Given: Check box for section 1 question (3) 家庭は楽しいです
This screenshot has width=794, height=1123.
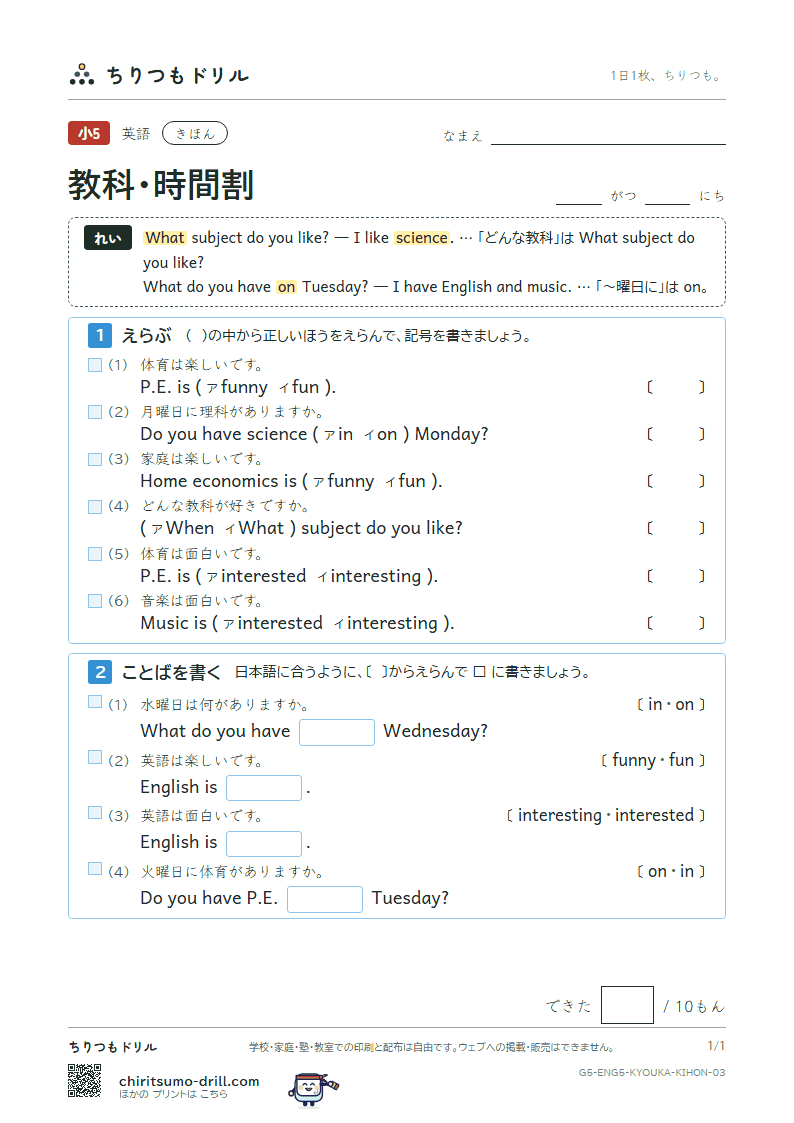Looking at the screenshot, I should (95, 459).
